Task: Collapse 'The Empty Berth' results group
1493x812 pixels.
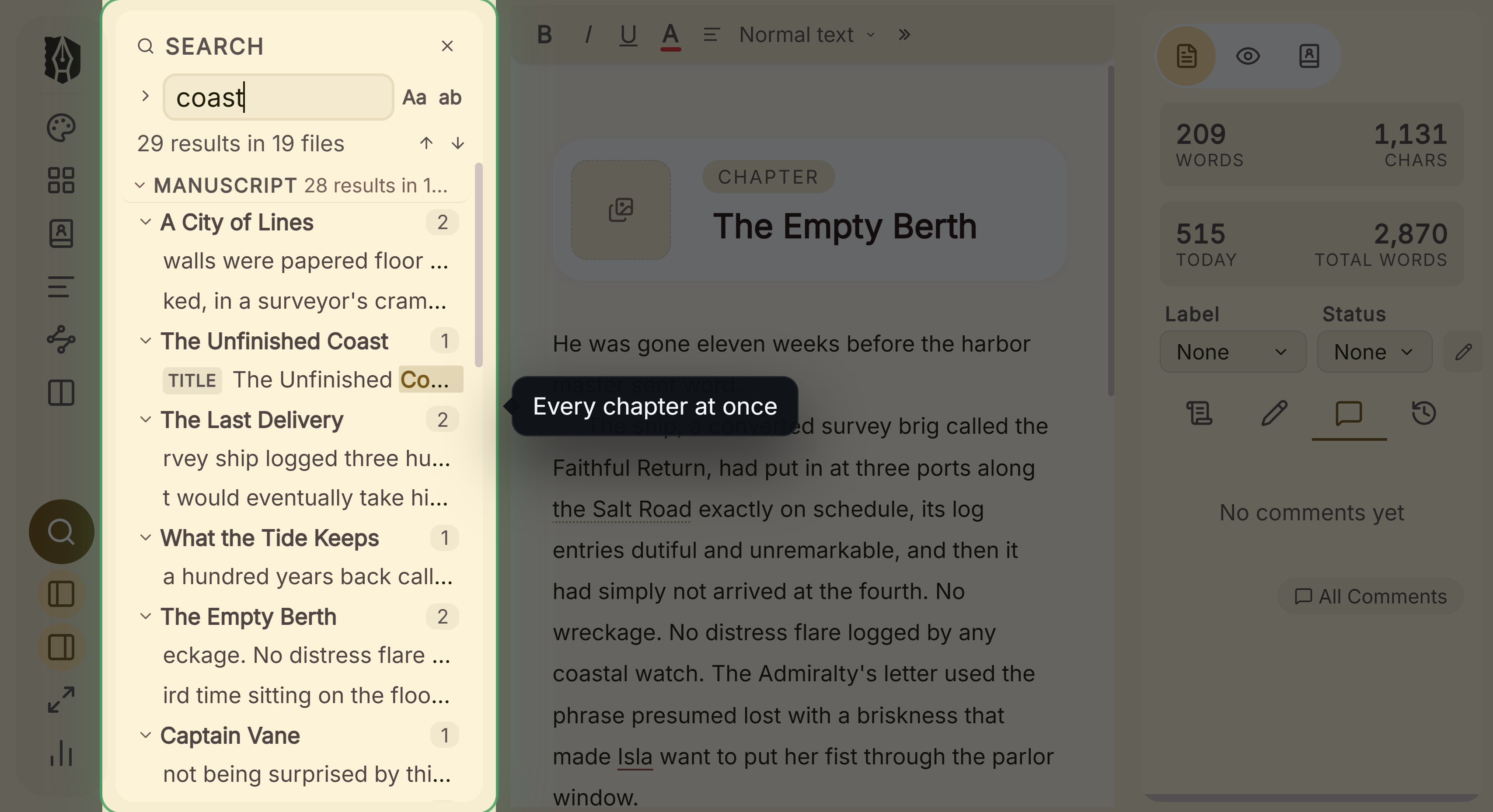Action: (x=146, y=617)
